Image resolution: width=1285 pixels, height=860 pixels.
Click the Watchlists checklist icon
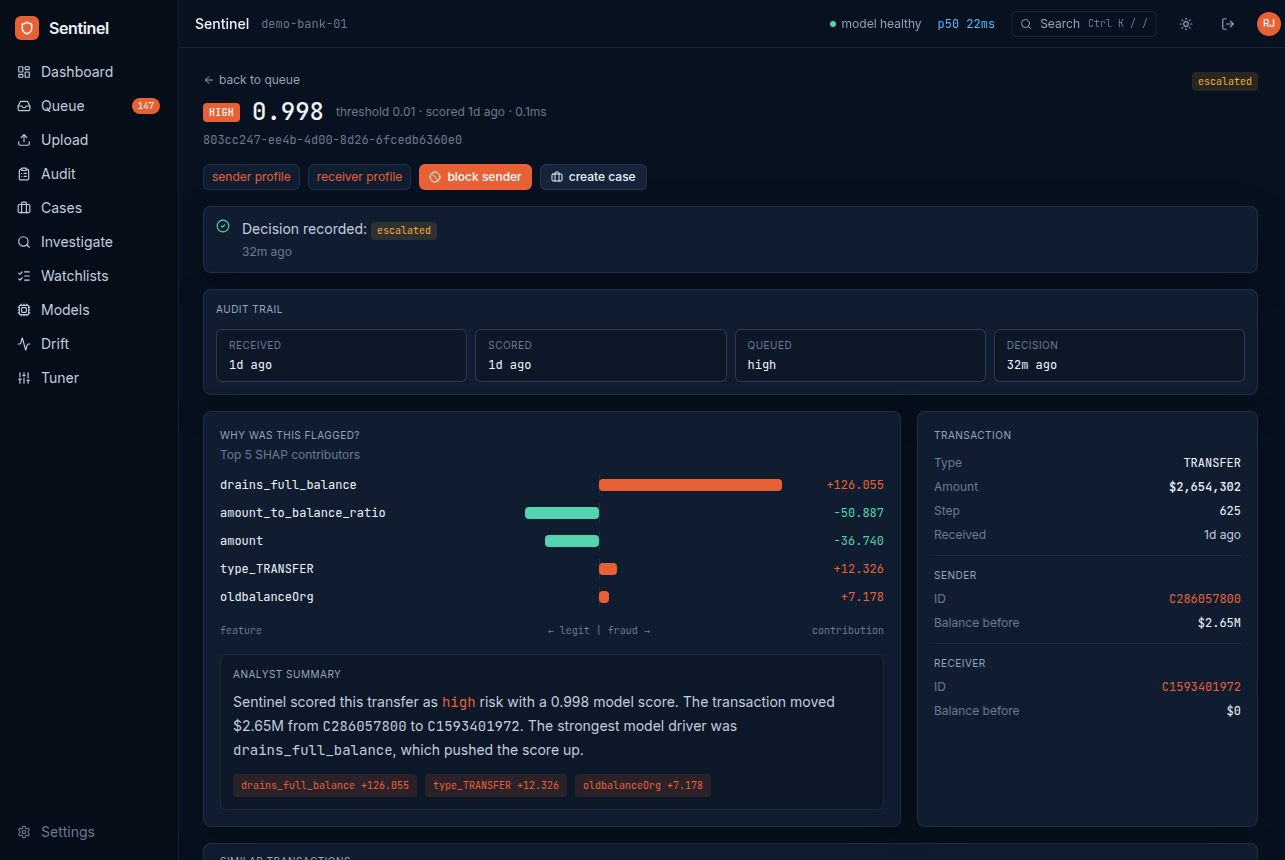pyautogui.click(x=24, y=276)
